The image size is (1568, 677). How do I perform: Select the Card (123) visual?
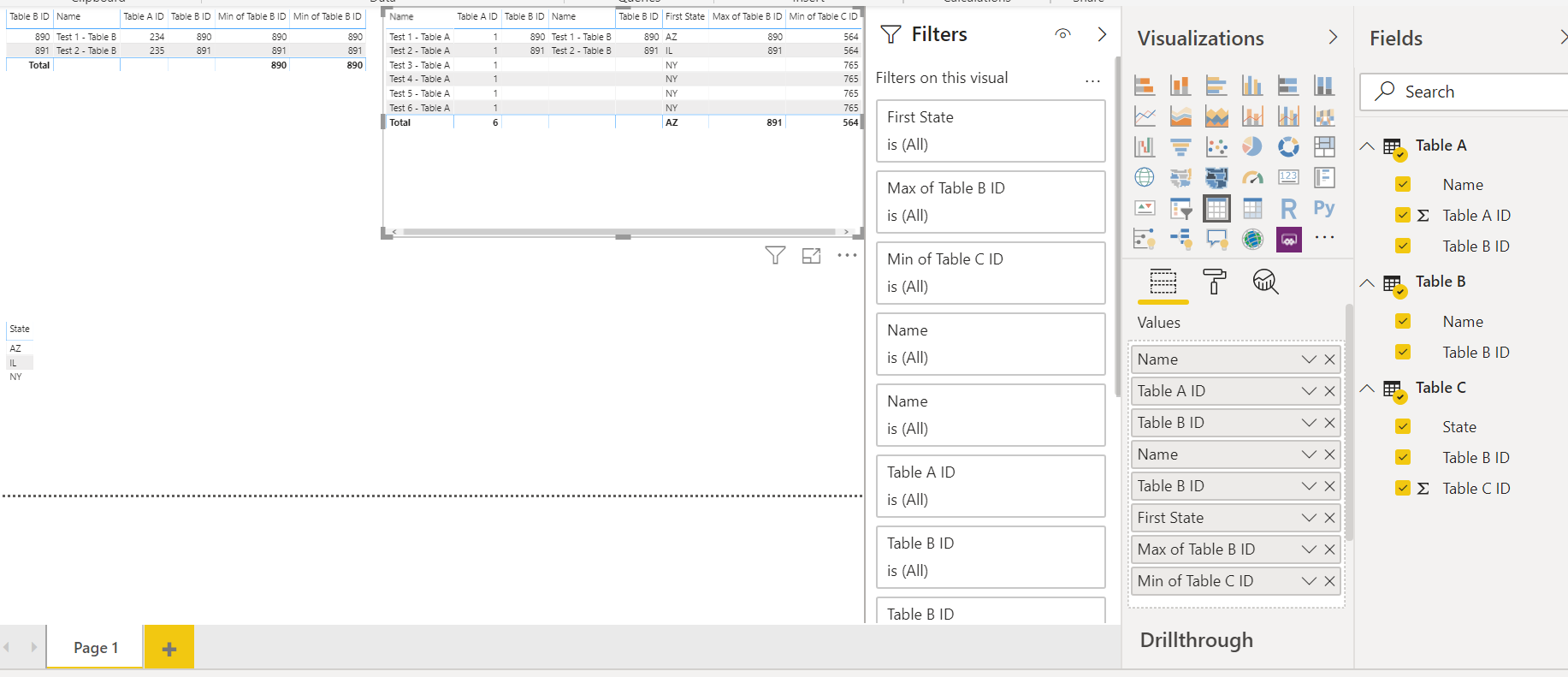pyautogui.click(x=1288, y=177)
